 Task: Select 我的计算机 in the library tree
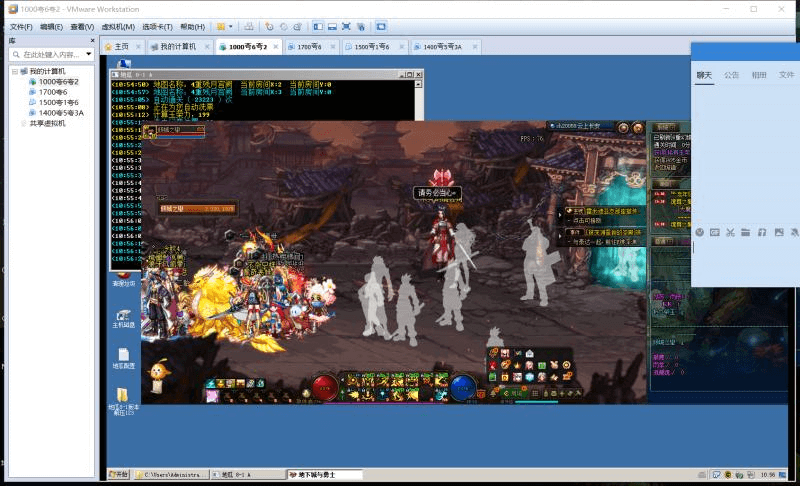[x=47, y=71]
